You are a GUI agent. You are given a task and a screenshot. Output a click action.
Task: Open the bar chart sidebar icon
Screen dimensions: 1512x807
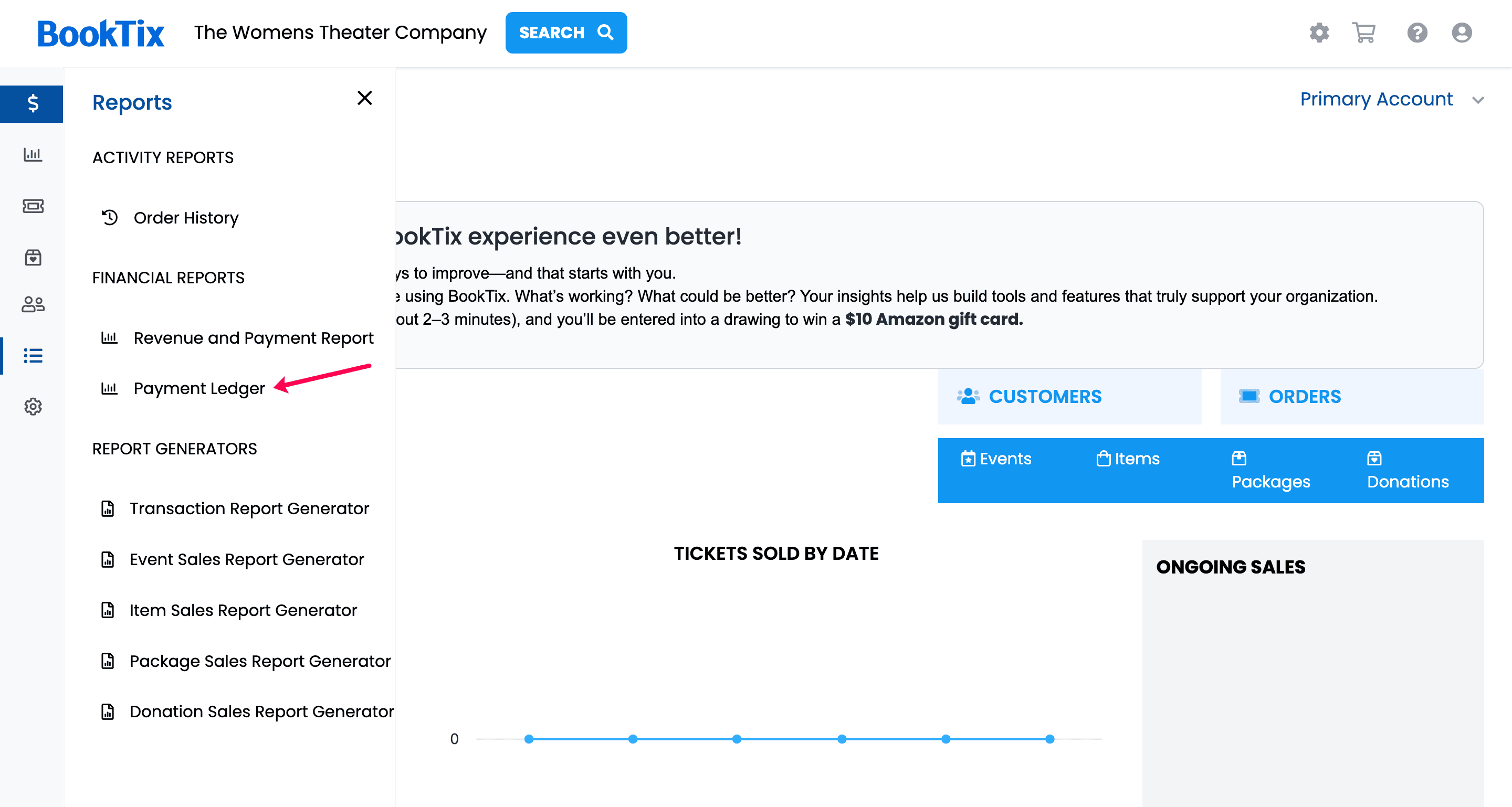32,154
